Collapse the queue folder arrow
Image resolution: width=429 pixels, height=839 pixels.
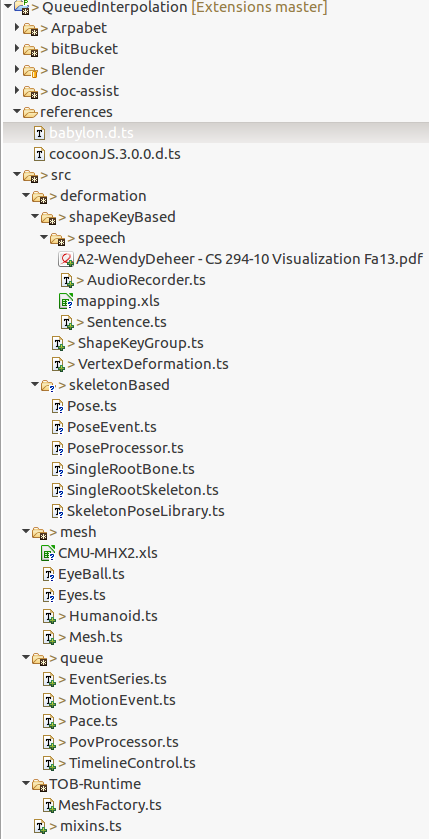pyautogui.click(x=26, y=657)
